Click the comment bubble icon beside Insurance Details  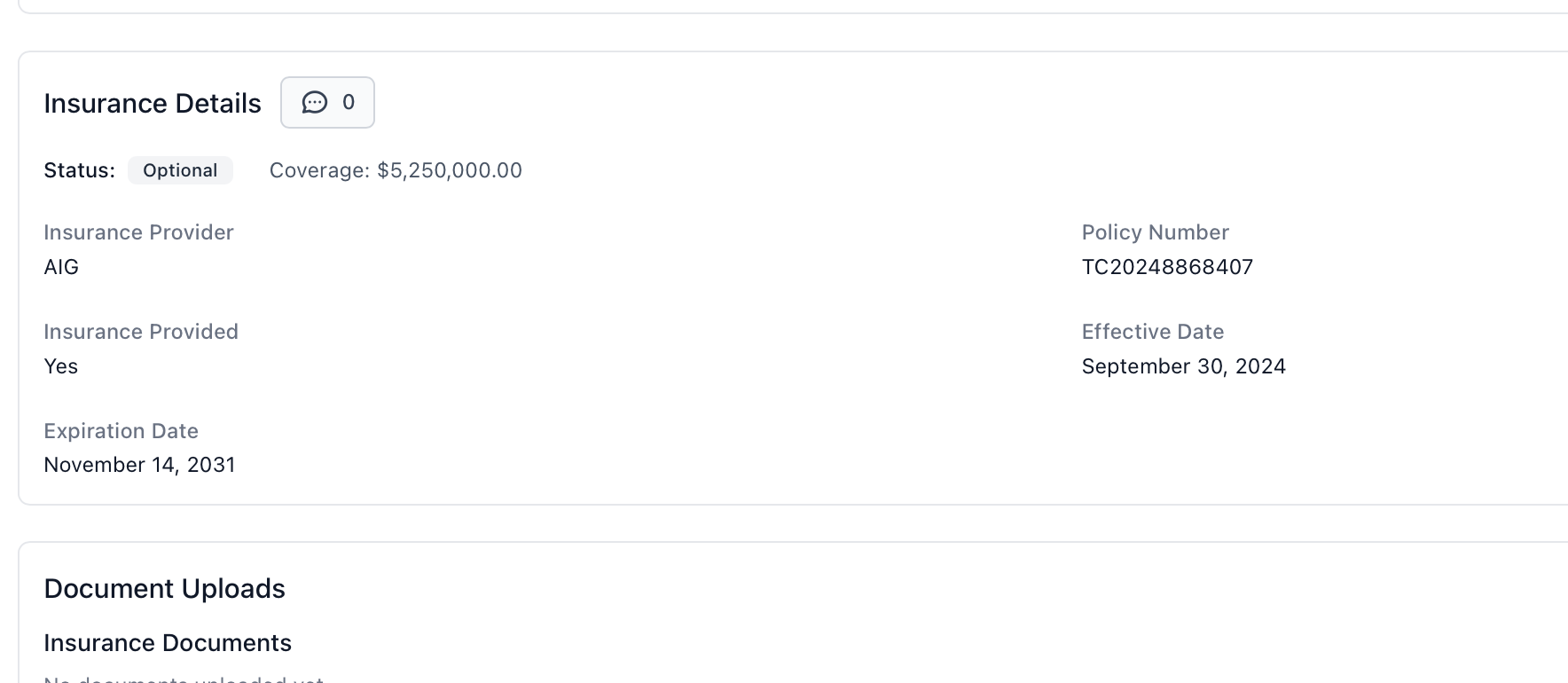coord(314,103)
